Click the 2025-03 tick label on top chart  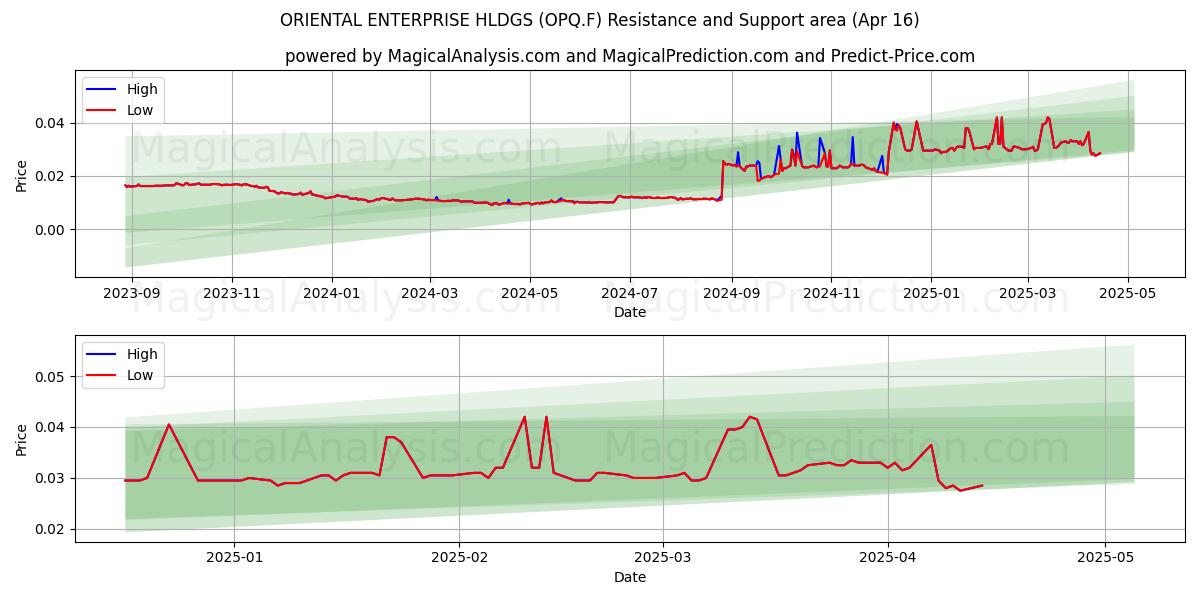(x=1028, y=294)
